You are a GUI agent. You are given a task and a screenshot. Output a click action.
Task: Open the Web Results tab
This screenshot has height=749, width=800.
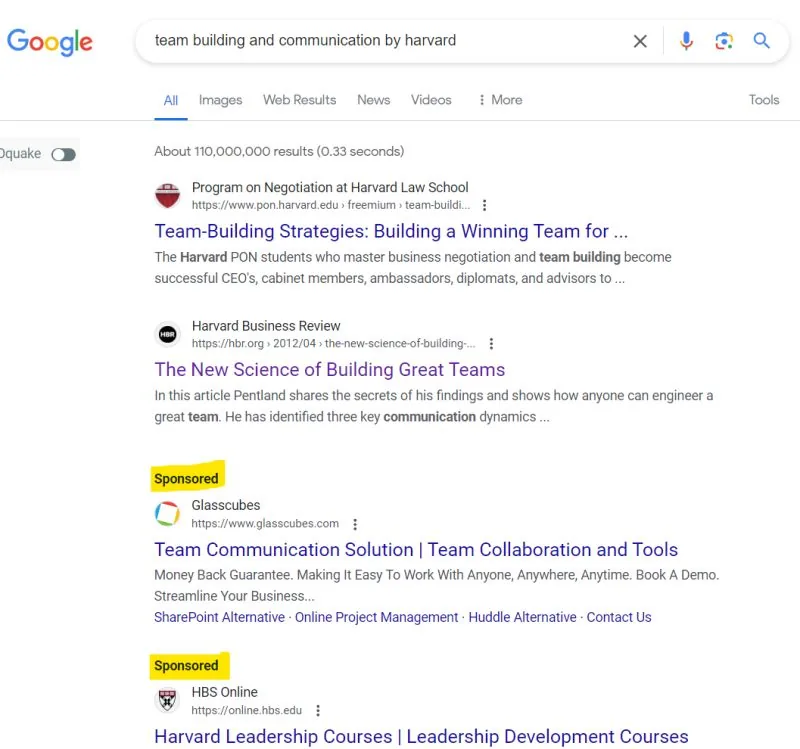[299, 100]
